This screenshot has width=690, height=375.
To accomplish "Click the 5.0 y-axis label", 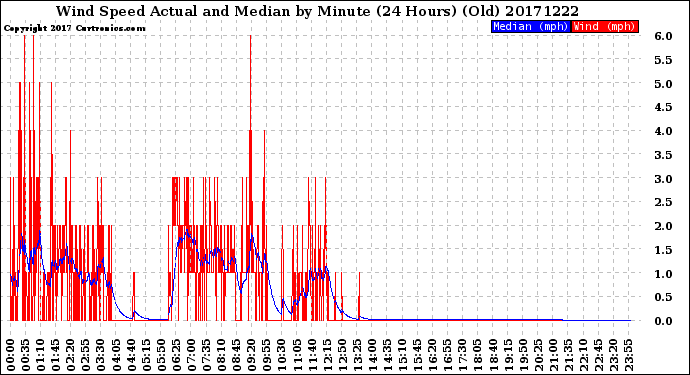I will click(x=663, y=84).
